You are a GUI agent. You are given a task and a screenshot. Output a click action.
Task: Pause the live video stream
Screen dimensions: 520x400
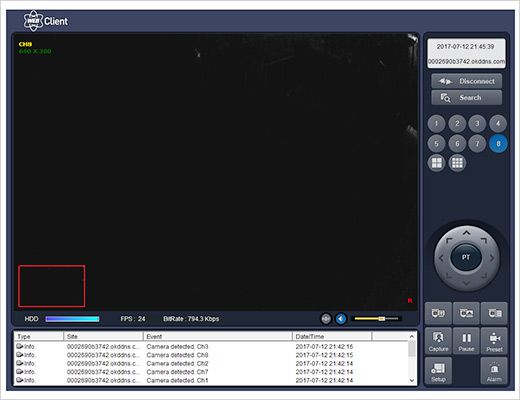pyautogui.click(x=466, y=341)
